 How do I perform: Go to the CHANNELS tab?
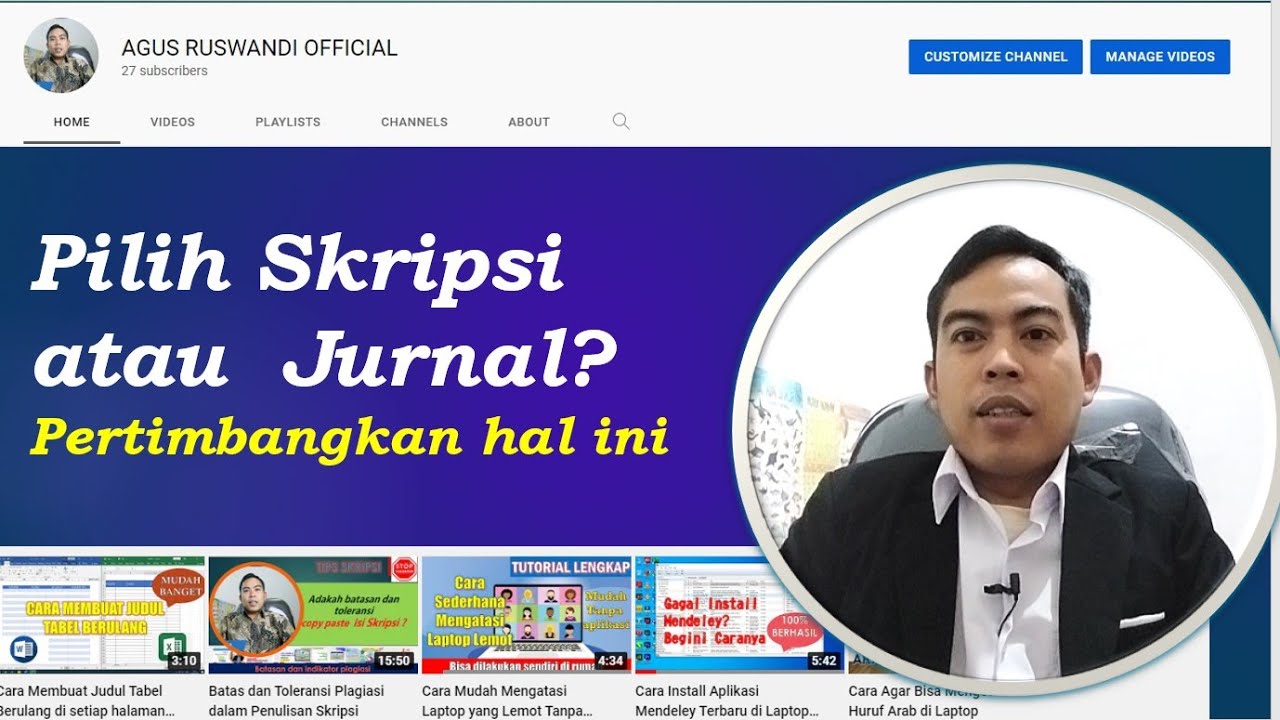coord(414,122)
